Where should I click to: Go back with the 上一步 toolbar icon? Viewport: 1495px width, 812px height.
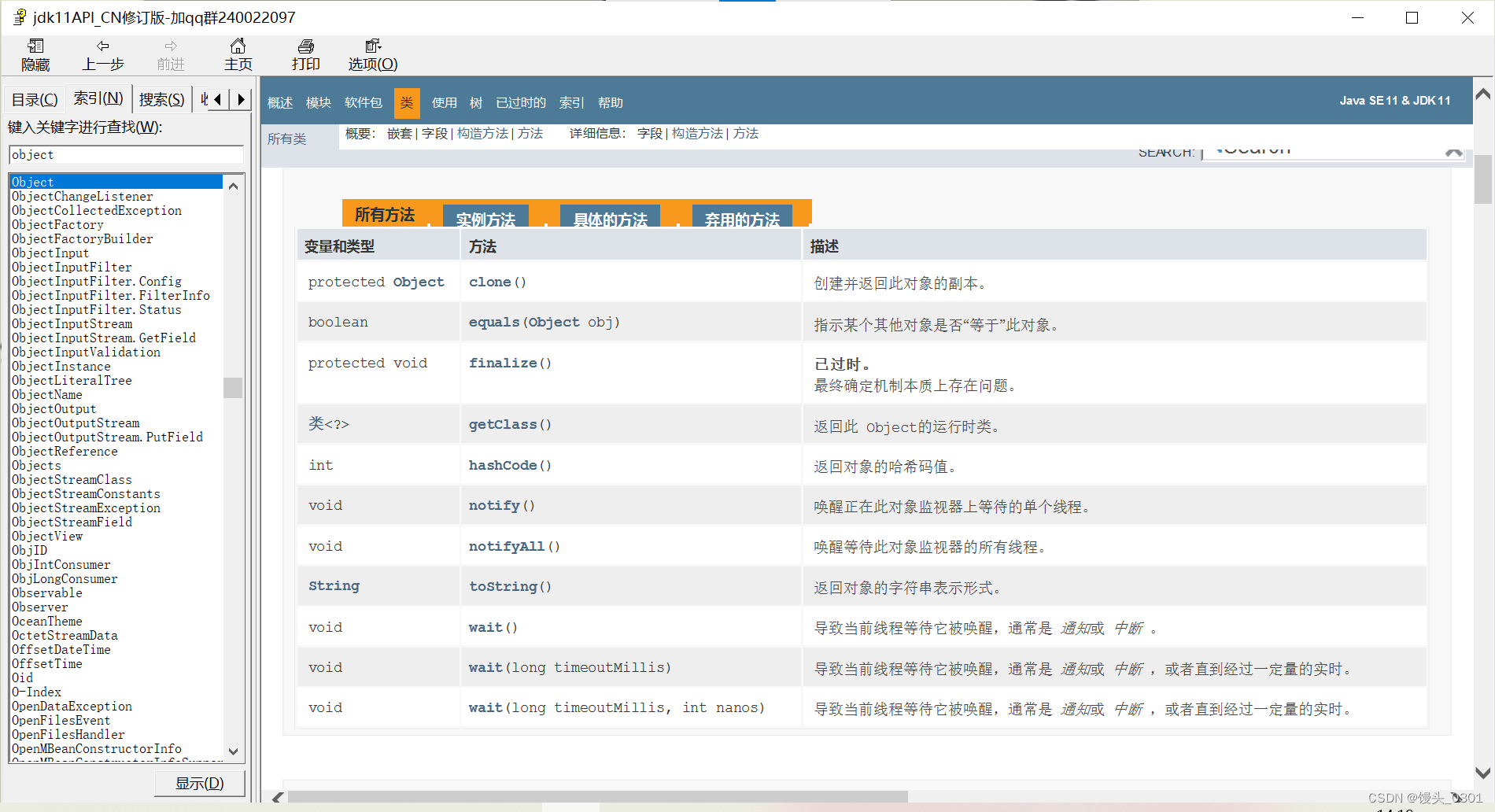[103, 55]
